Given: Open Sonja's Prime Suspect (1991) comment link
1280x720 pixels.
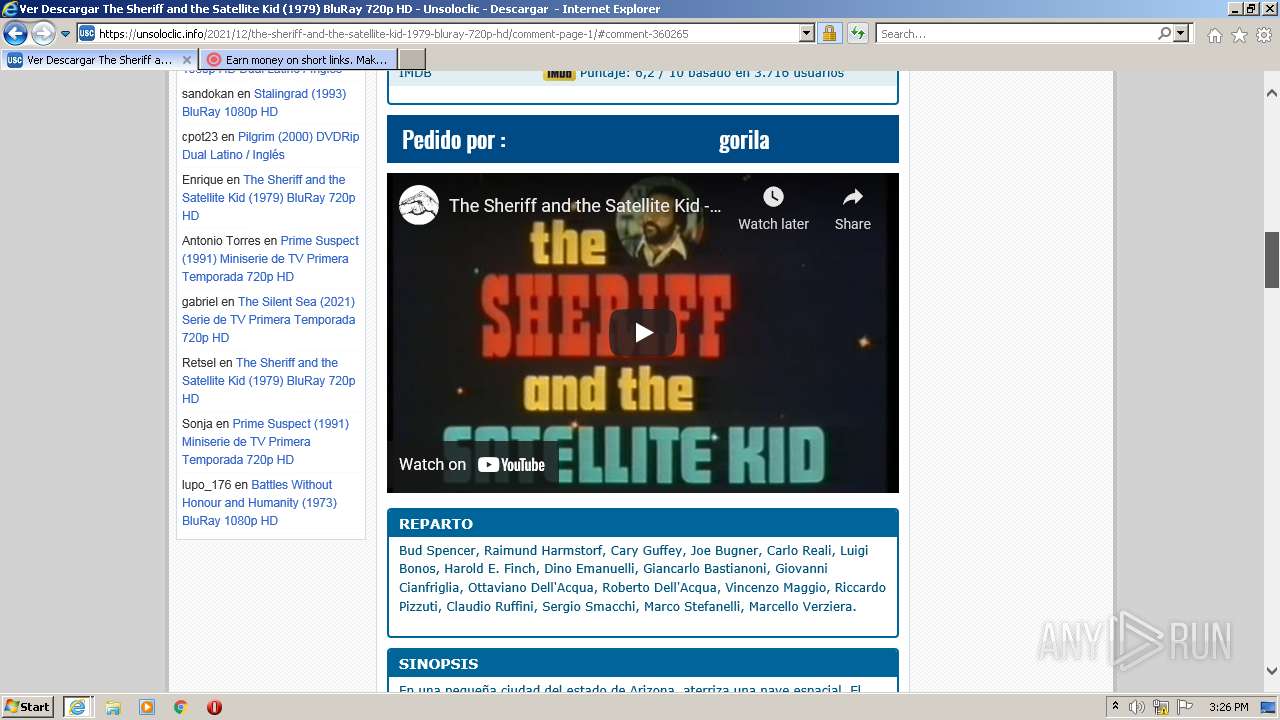Looking at the screenshot, I should click(265, 442).
